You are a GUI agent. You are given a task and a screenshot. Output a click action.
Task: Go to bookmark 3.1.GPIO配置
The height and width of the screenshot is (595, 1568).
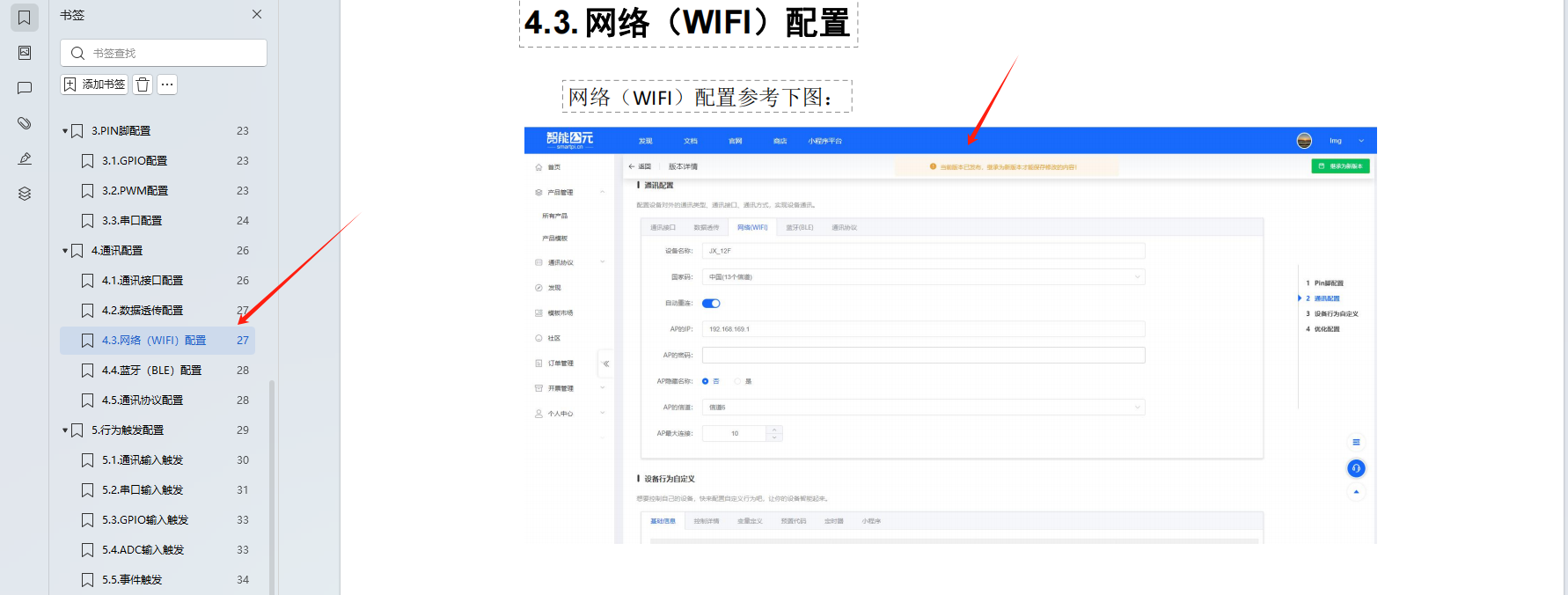[135, 160]
